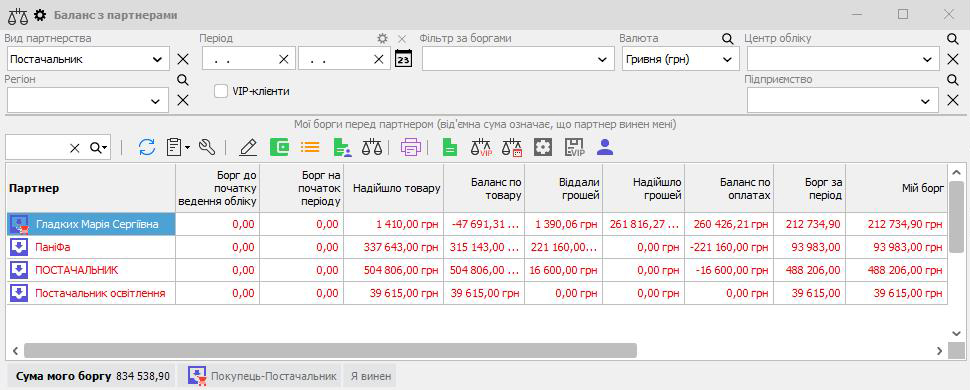Toggle the VIP-клієнти checkbox
Image resolution: width=970 pixels, height=390 pixels.
221,91
